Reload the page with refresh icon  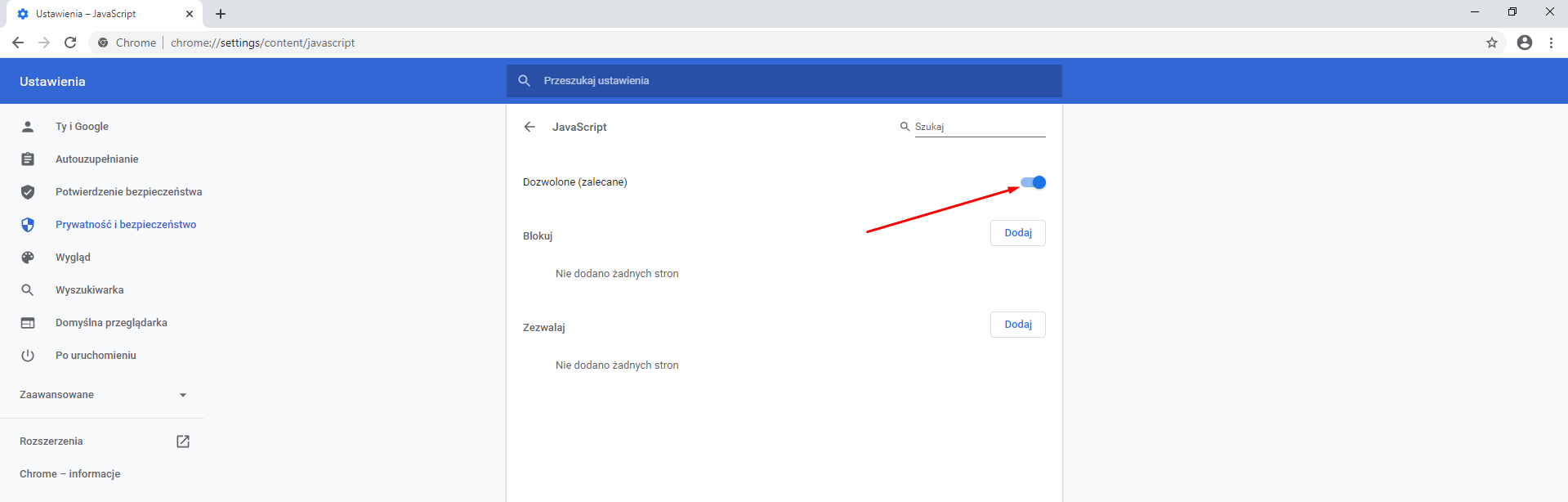coord(70,43)
